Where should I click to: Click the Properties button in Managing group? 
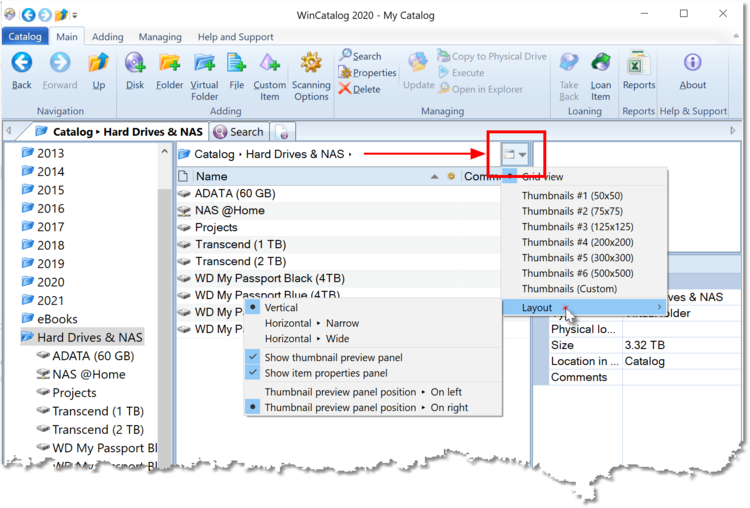[367, 73]
